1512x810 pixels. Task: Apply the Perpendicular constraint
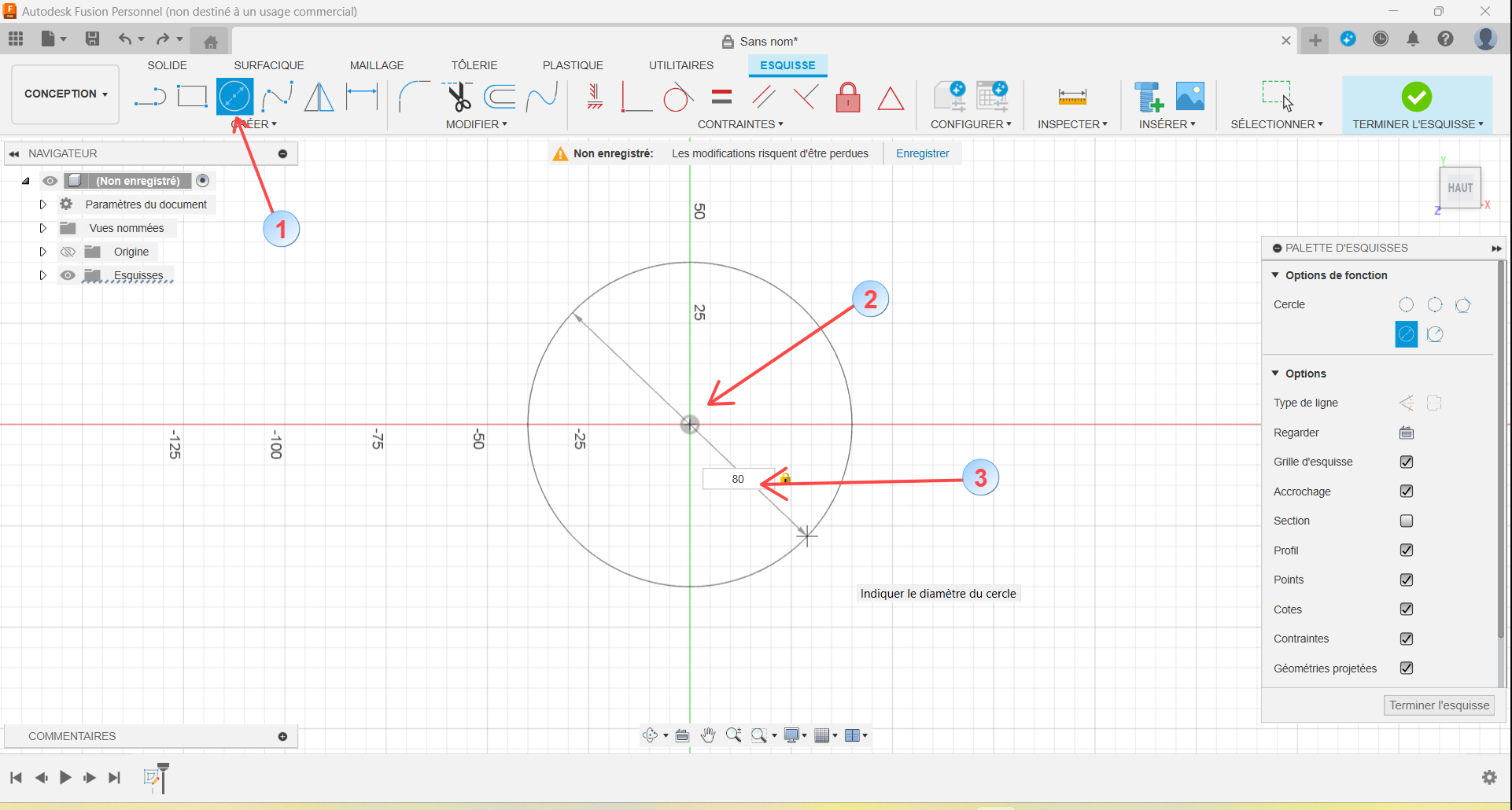(806, 97)
